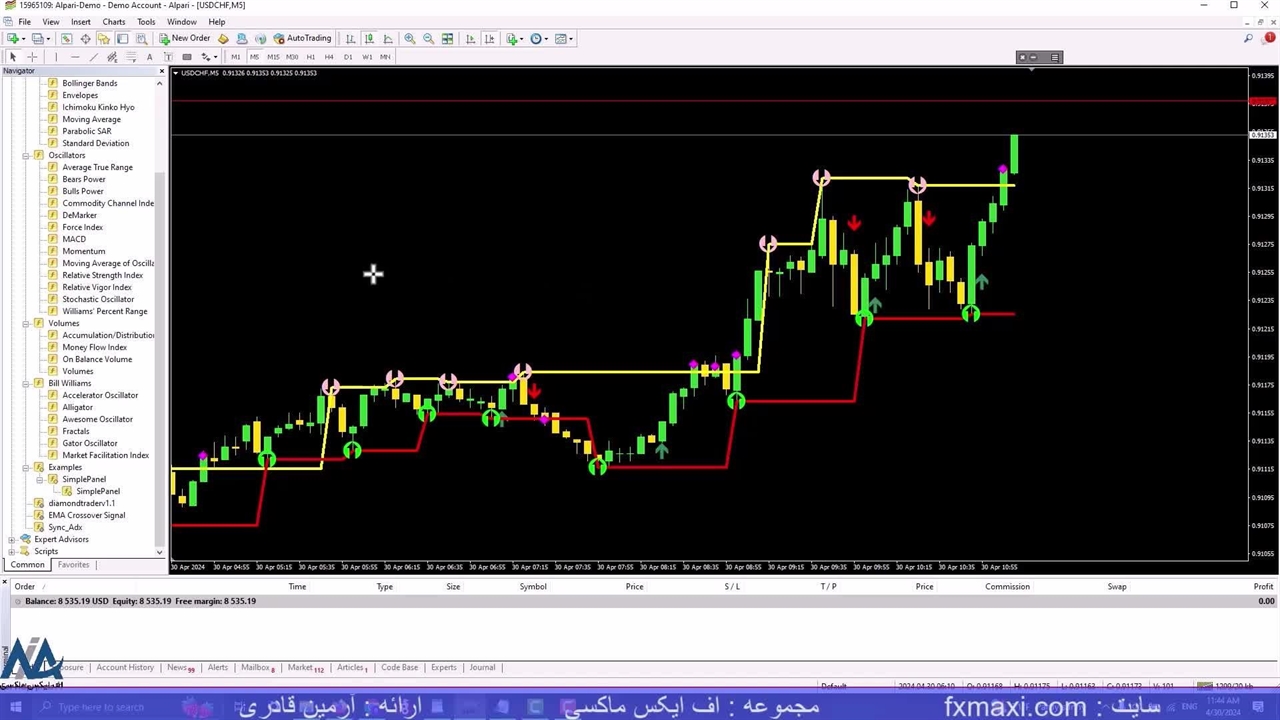Select the trendline drawing tool
This screenshot has width=1280, height=720.
coord(93,57)
